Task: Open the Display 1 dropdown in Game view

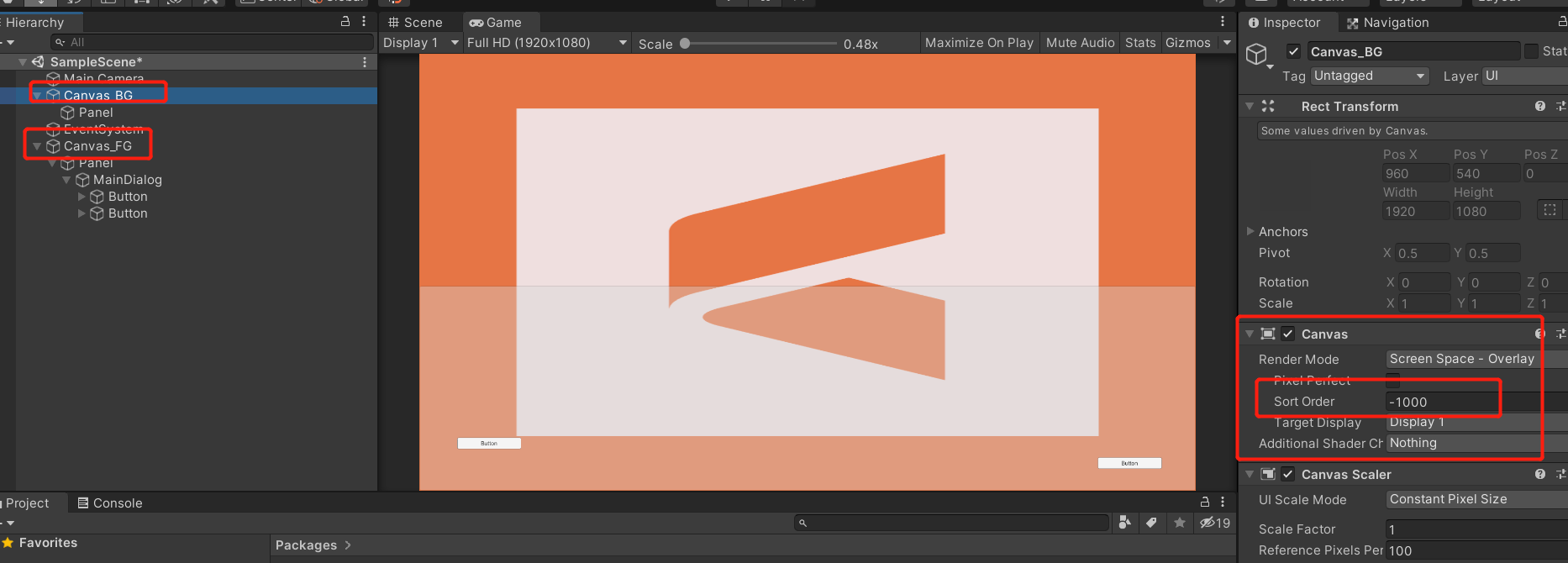Action: coord(421,43)
